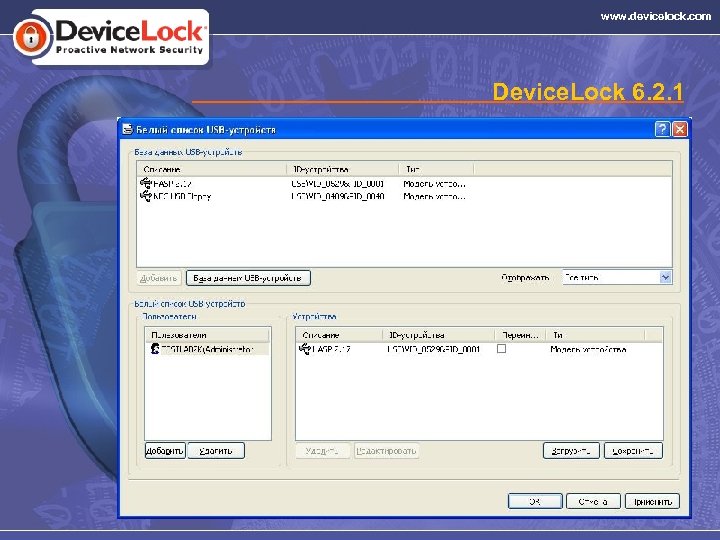Image resolution: width=720 pixels, height=540 pixels.
Task: Click "Модель устройства" type cell in white list
Action: pos(588,349)
